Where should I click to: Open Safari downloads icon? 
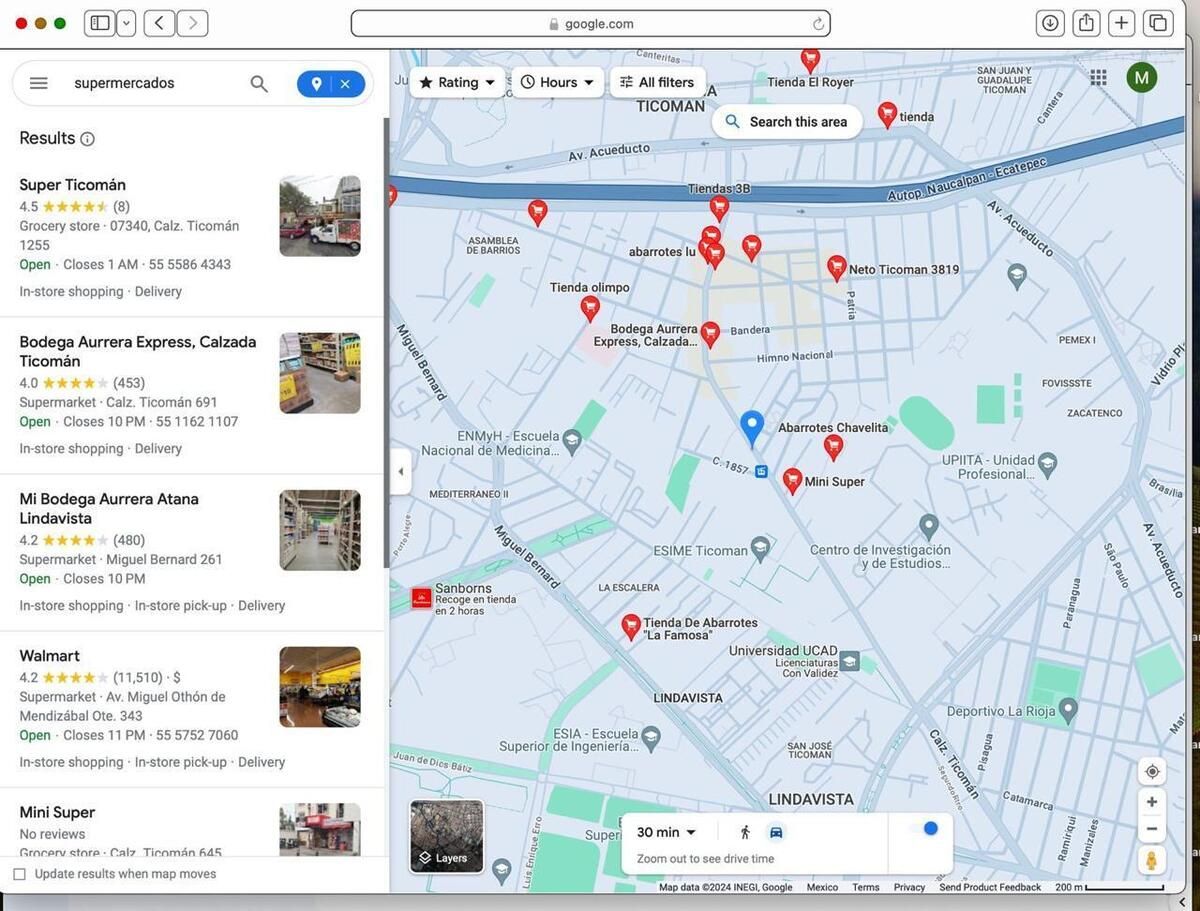point(1050,23)
